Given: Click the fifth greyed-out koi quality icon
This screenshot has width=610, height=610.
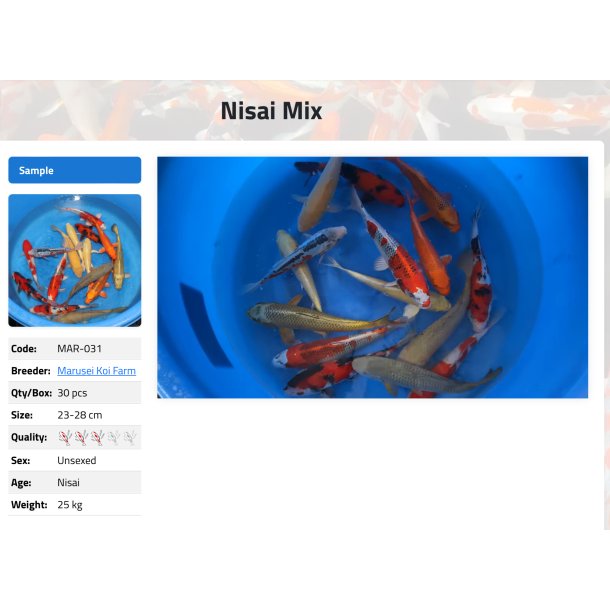Looking at the screenshot, I should pos(130,437).
